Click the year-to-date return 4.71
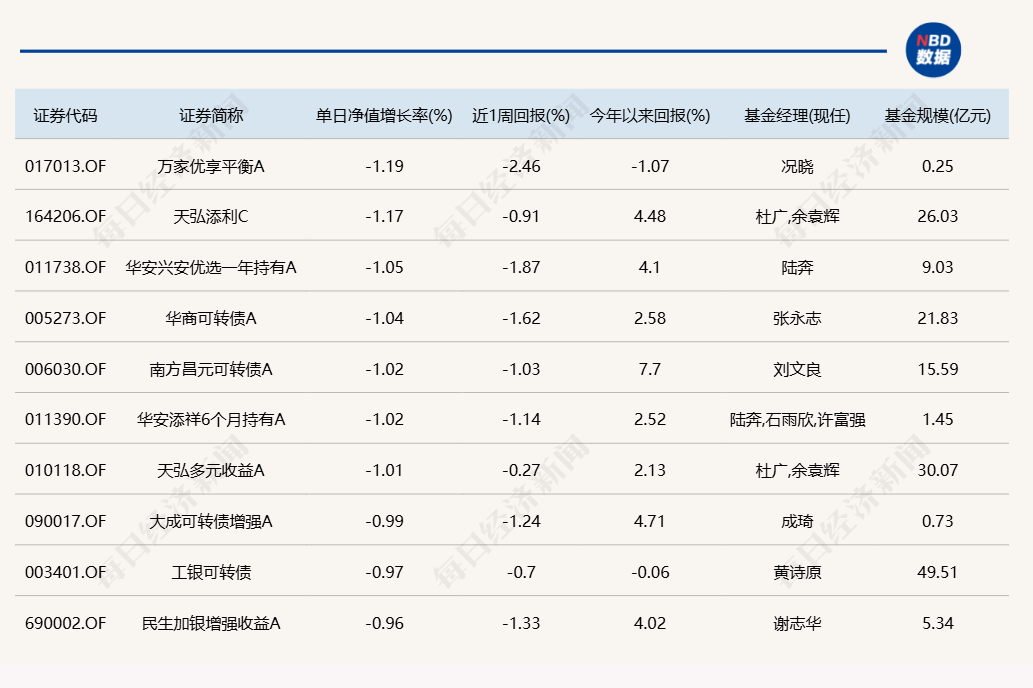Viewport: 1033px width, 688px height. (650, 521)
